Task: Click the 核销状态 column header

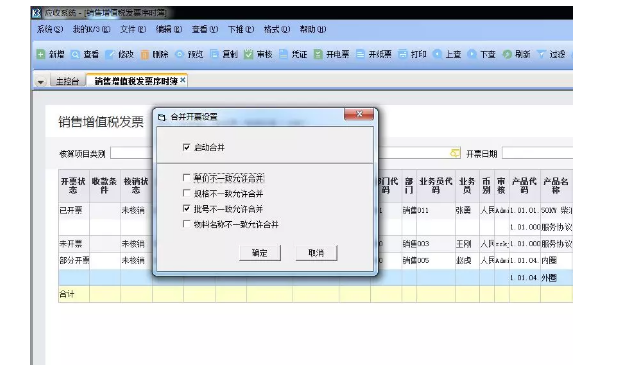Action: (136, 186)
